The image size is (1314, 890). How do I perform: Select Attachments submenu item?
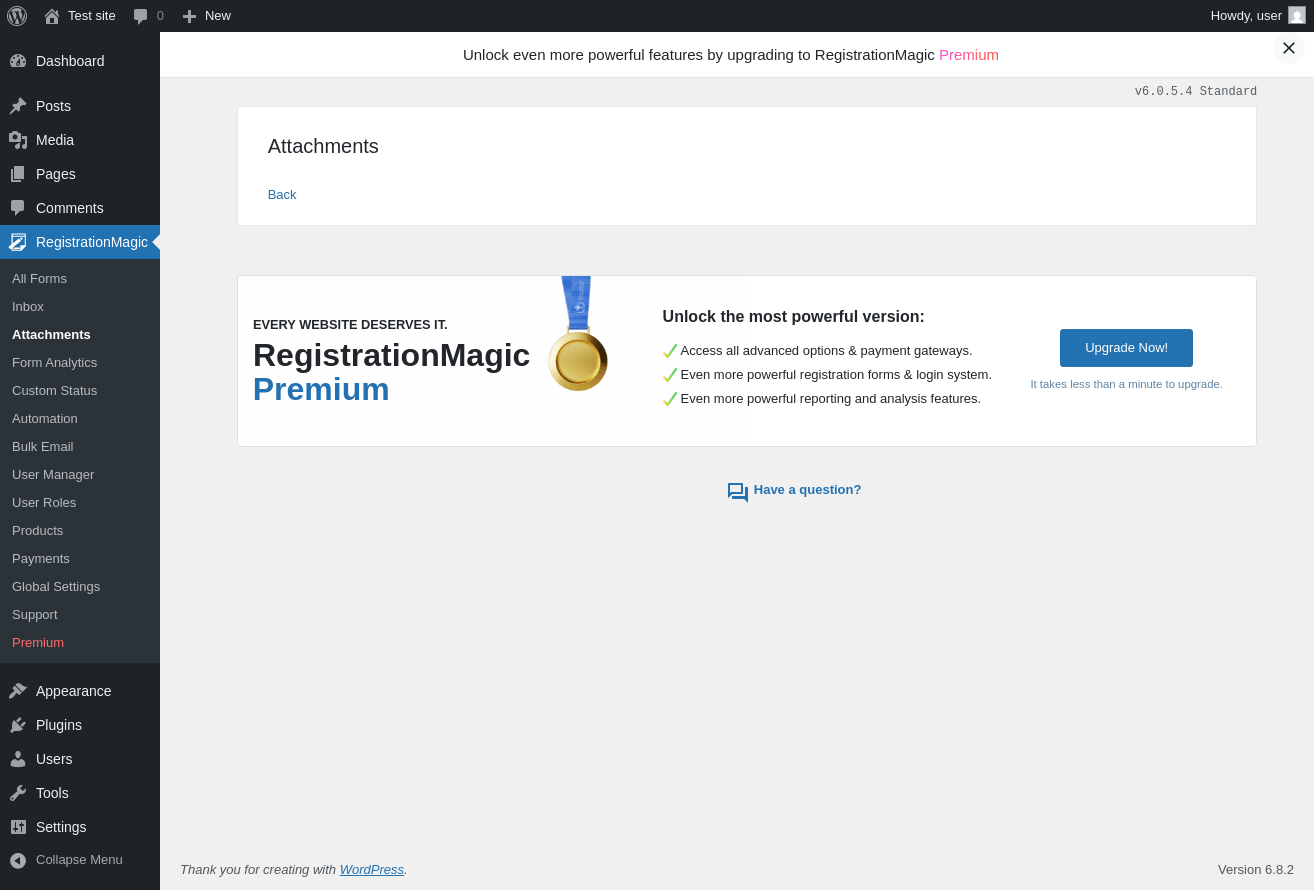click(x=51, y=335)
